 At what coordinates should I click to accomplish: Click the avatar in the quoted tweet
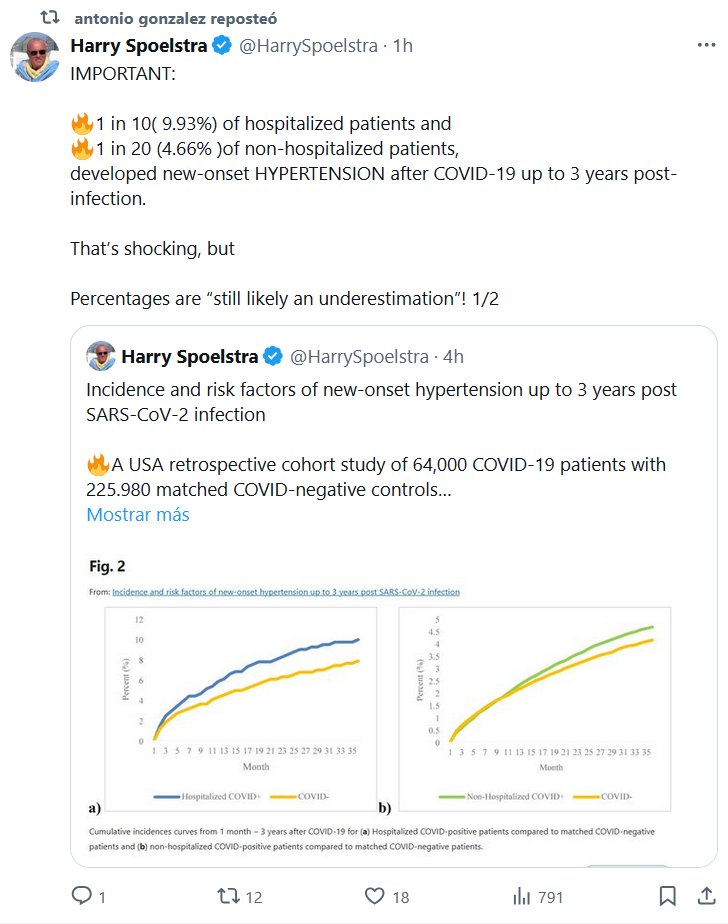click(101, 357)
